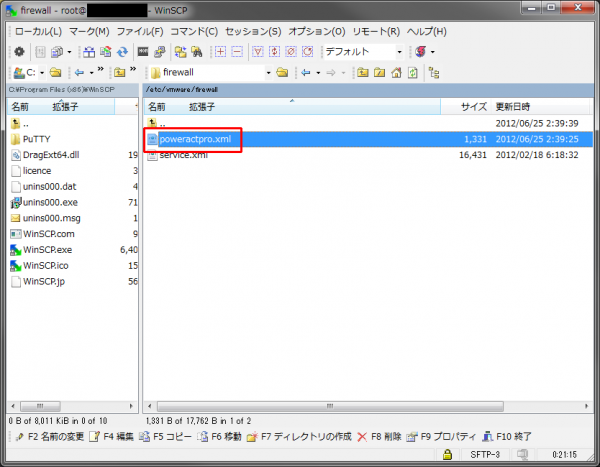Image resolution: width=600 pixels, height=467 pixels.
Task: Open remote directory folder icon beside firewall
Action: [282, 72]
